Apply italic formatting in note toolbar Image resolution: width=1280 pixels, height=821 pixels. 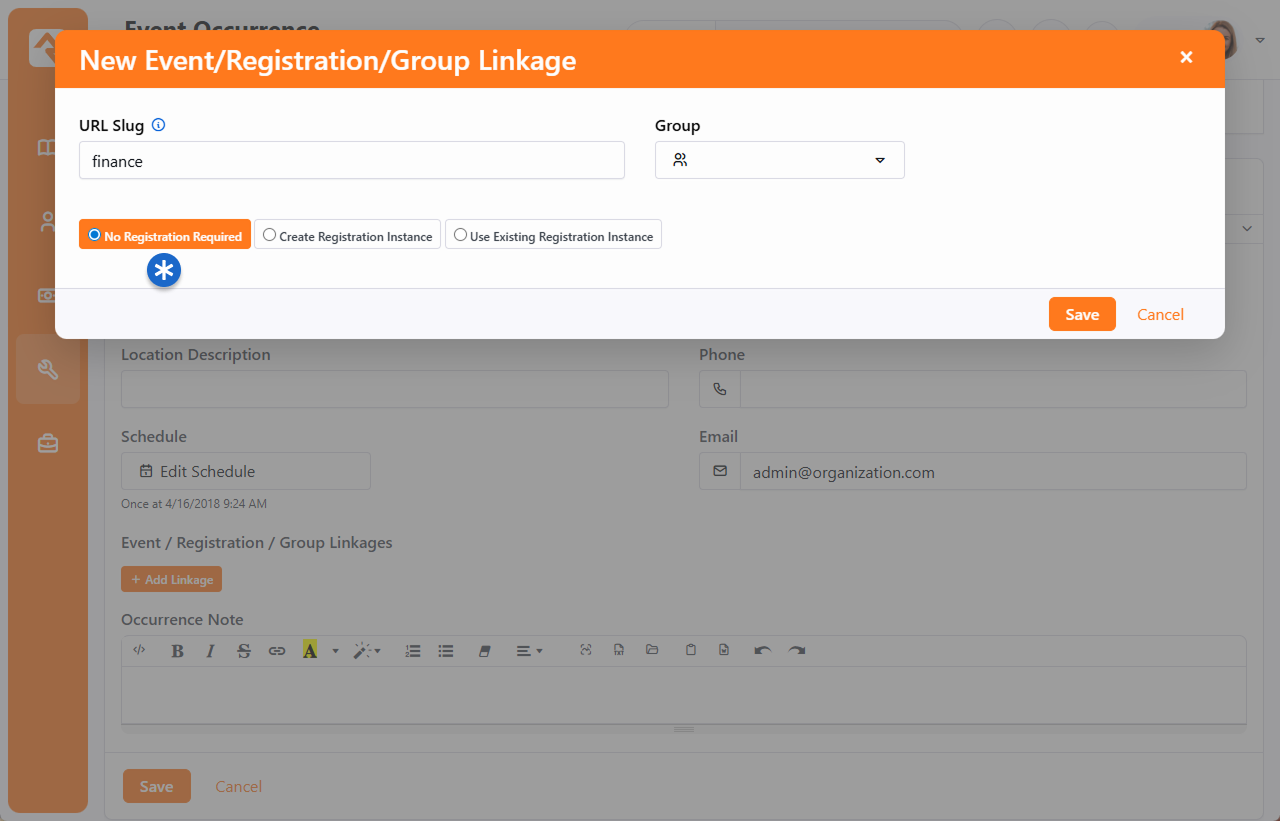point(210,651)
